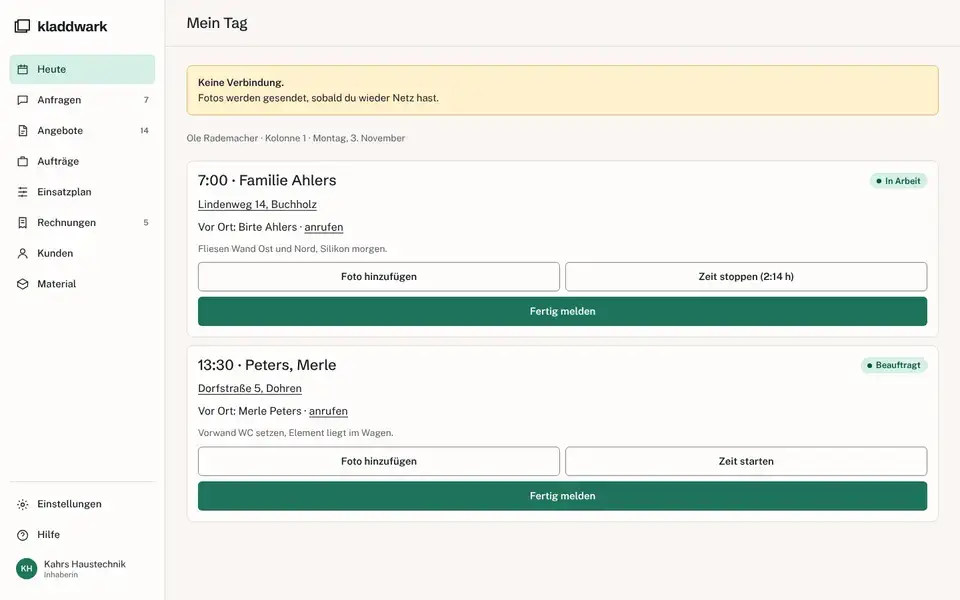Click the box icon beside Material
The image size is (960, 600).
(23, 283)
